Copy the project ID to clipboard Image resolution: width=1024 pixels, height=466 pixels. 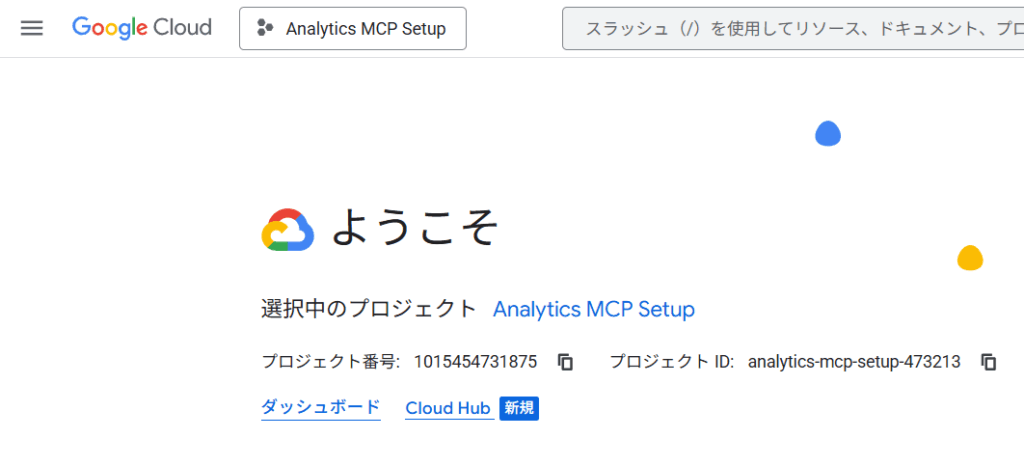[989, 362]
